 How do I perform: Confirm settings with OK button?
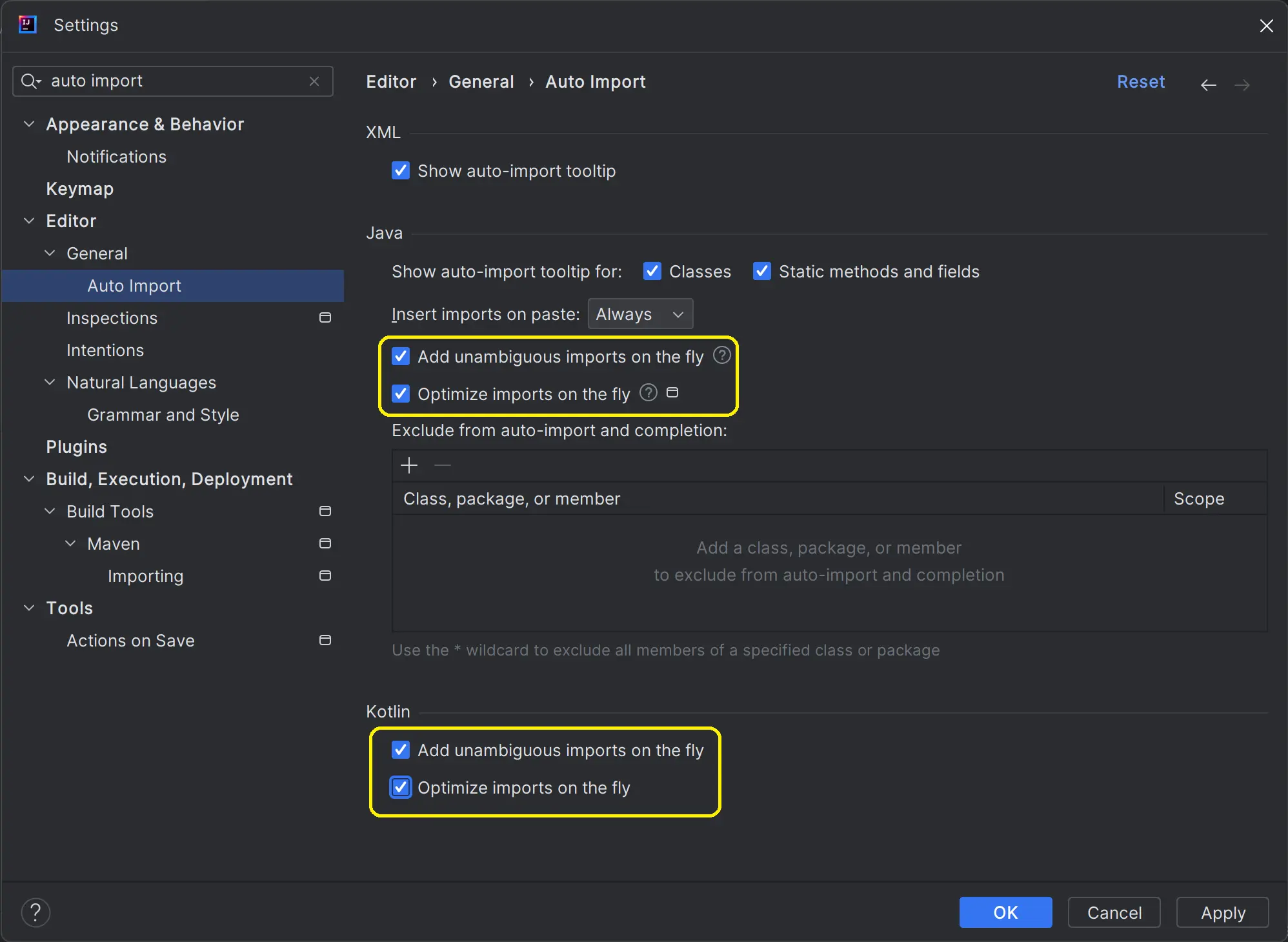pos(1005,912)
